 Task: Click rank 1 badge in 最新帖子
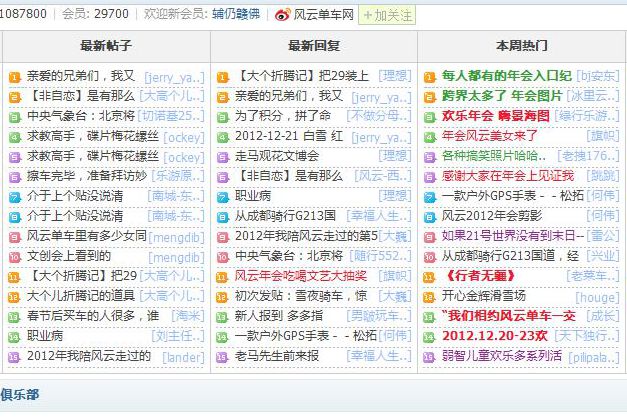pyautogui.click(x=14, y=77)
